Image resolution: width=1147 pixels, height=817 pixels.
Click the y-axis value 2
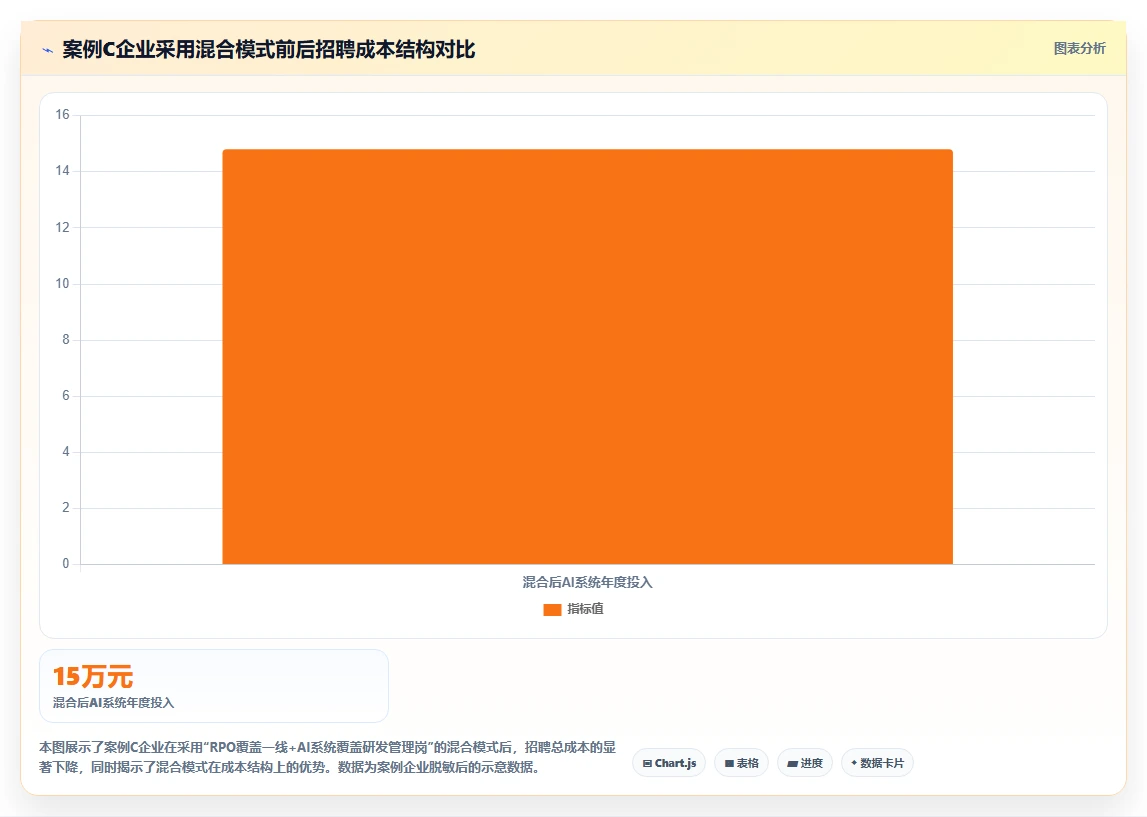tap(66, 508)
